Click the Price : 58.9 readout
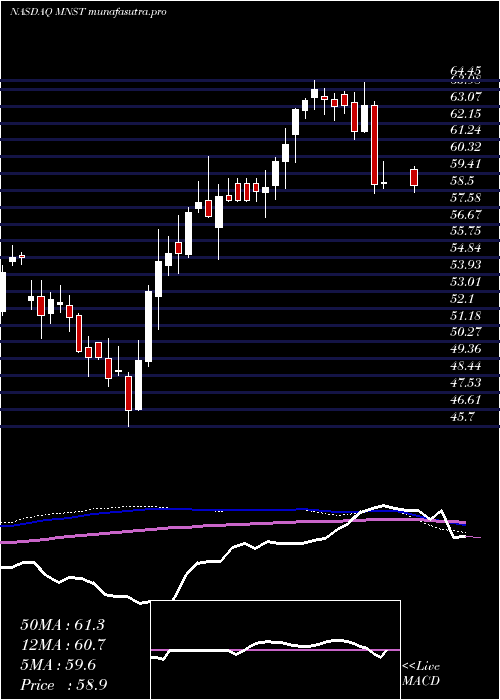 [x=63, y=685]
